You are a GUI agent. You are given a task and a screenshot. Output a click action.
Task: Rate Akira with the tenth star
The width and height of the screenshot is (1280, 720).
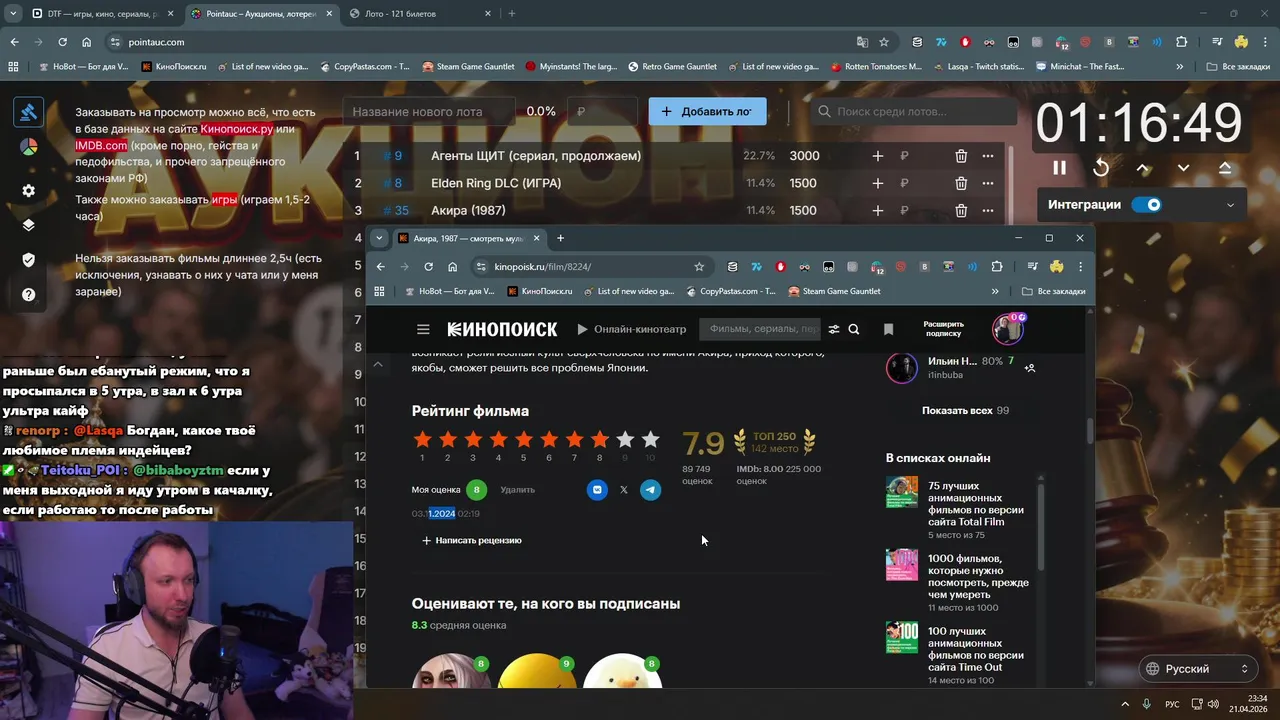pyautogui.click(x=650, y=440)
